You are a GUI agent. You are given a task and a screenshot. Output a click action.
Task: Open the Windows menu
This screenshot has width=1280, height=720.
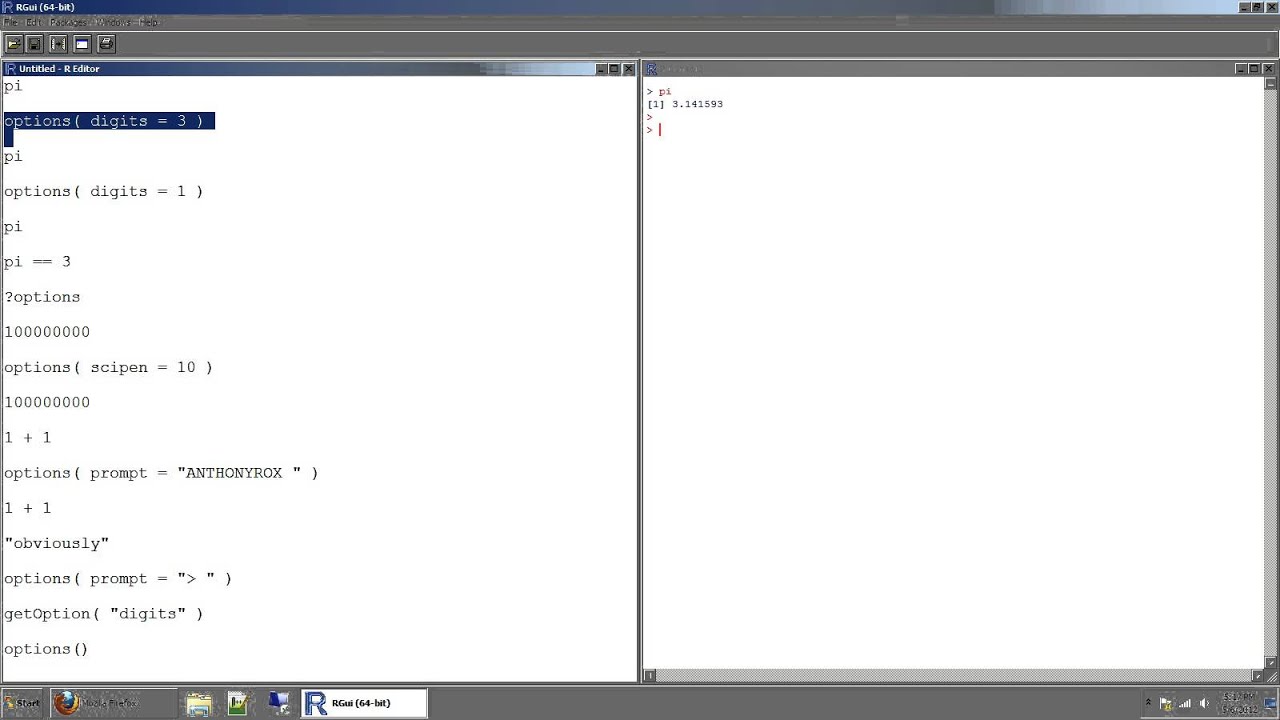[x=115, y=22]
